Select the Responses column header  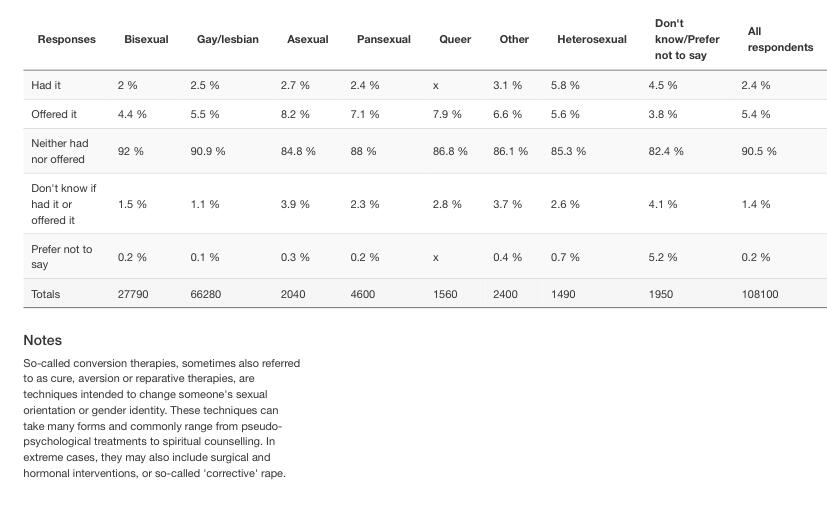coord(66,39)
